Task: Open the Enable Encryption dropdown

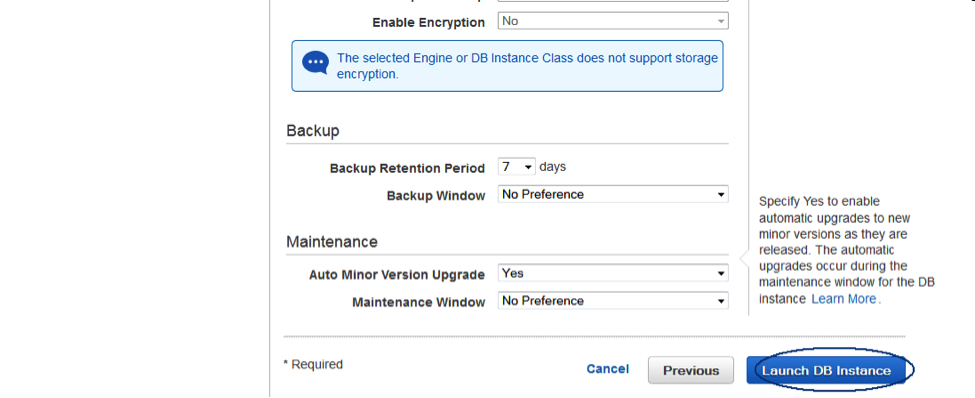Action: tap(613, 21)
